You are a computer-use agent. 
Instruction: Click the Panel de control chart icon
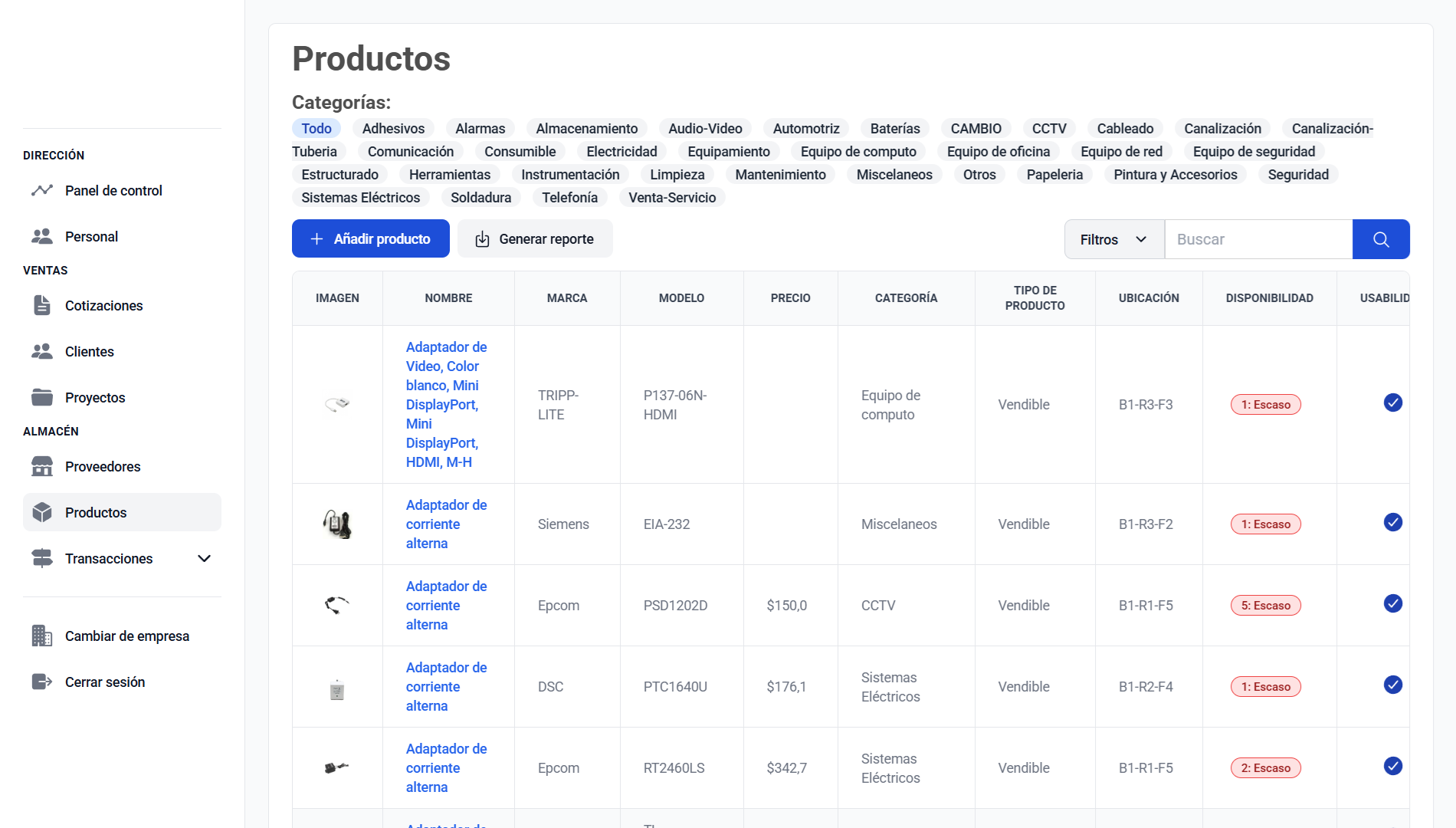pyautogui.click(x=42, y=190)
